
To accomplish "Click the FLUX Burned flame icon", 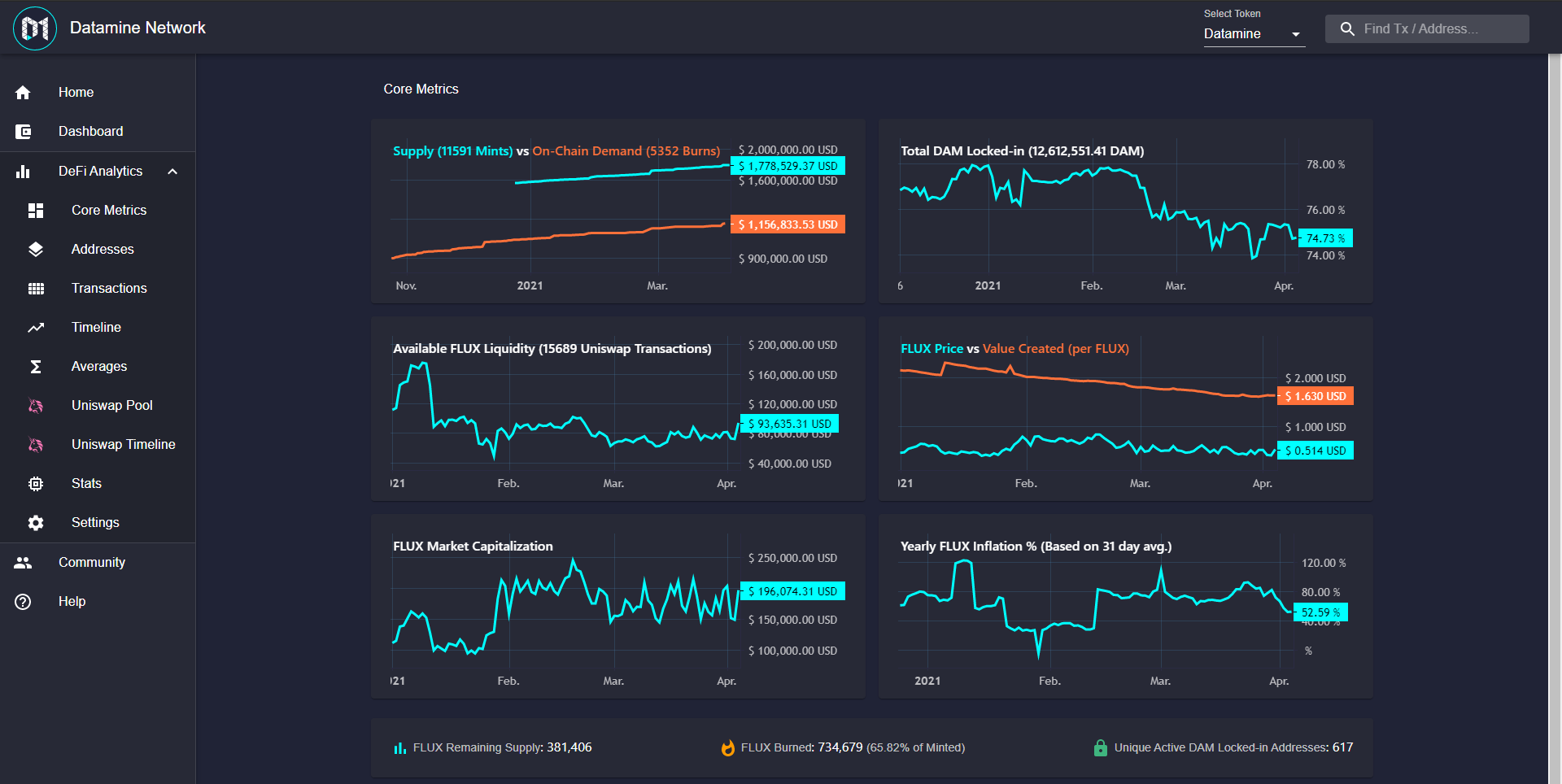I will tap(728, 748).
